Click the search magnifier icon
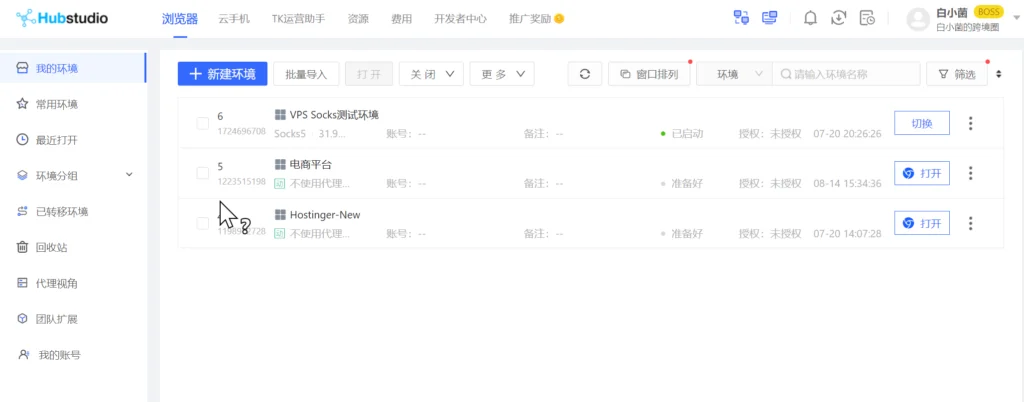 (x=786, y=74)
